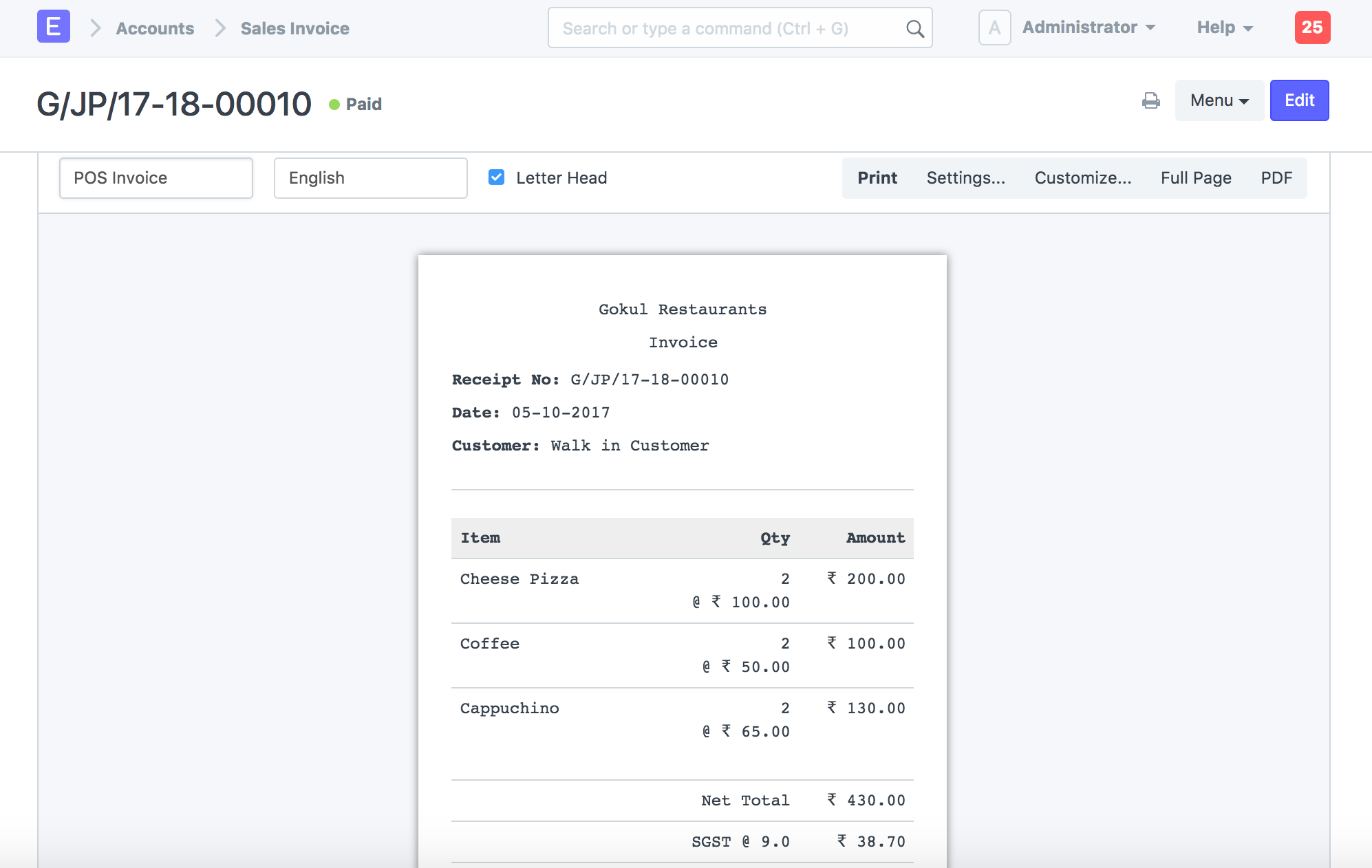Click the printer icon
This screenshot has width=1372, height=868.
(1150, 100)
